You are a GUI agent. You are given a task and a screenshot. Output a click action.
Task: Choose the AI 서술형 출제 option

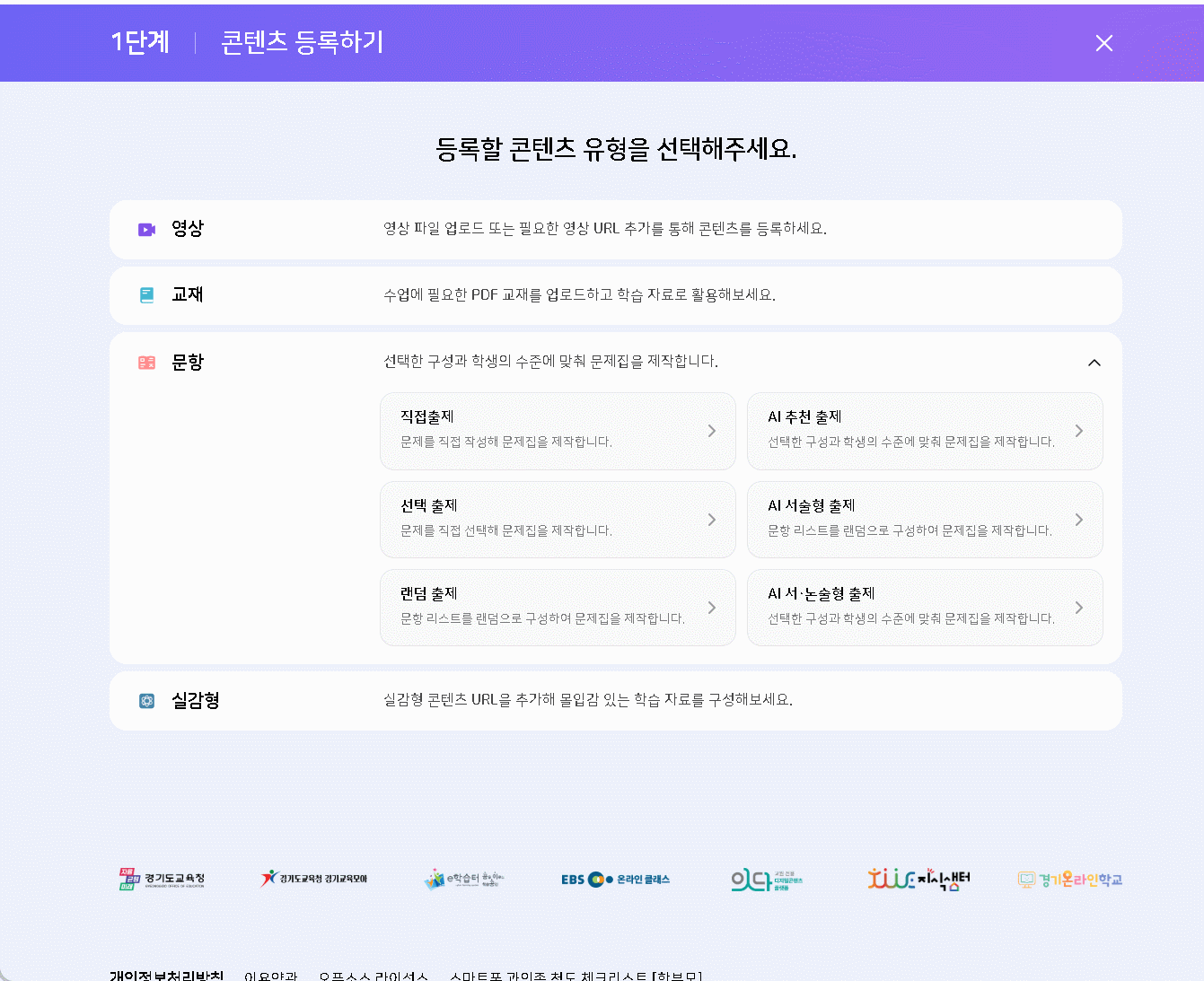coord(924,519)
